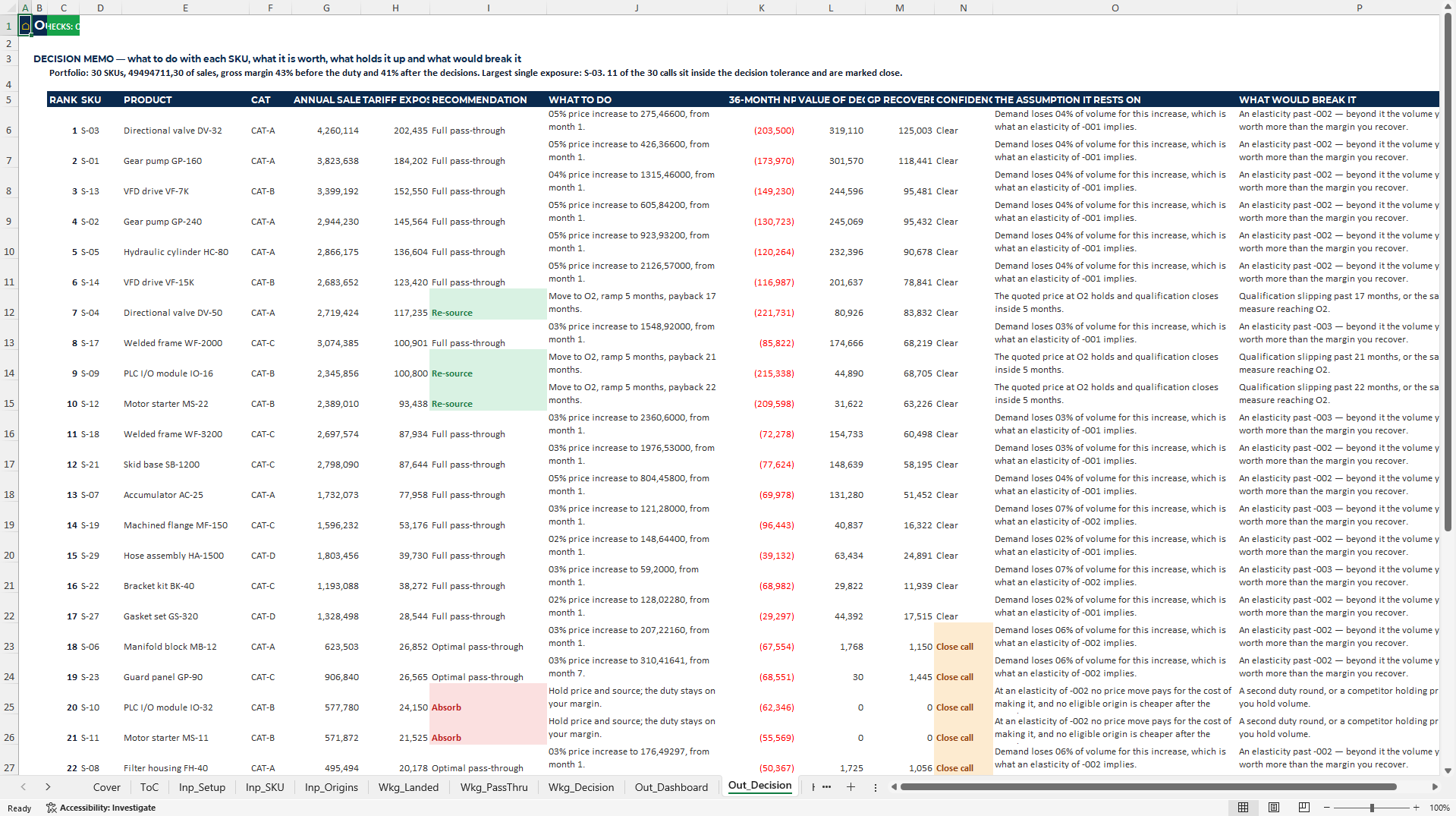Image resolution: width=1456 pixels, height=816 pixels.
Task: Select the Re-source cell for S-04
Action: (488, 304)
